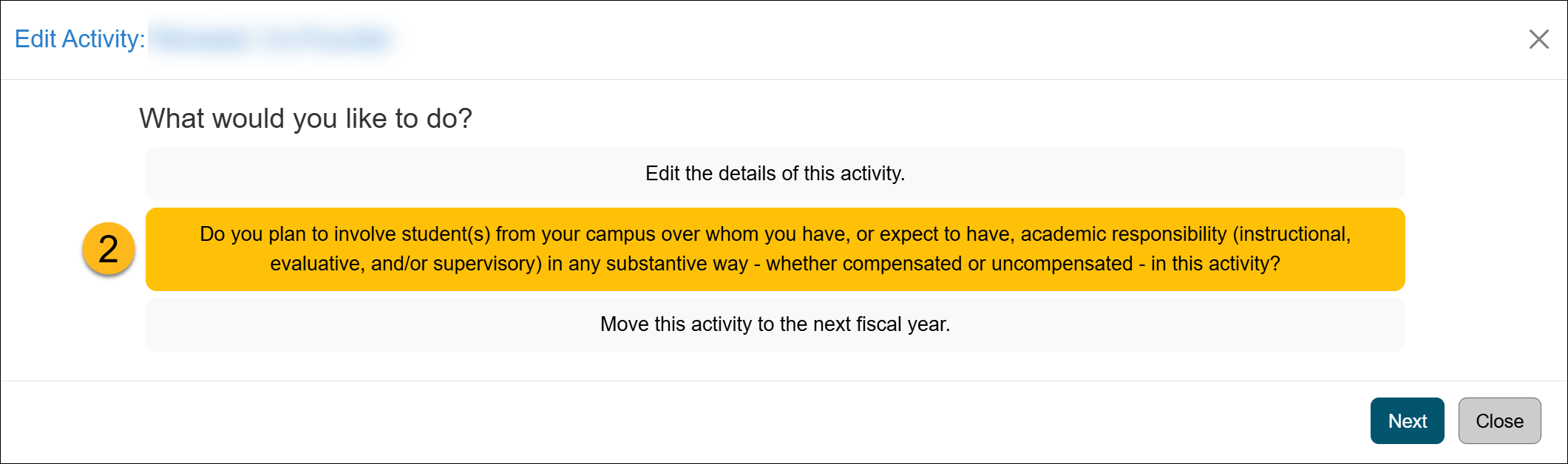1568x464 pixels.
Task: Choose the highlighted student involvement question option
Action: coord(775,249)
